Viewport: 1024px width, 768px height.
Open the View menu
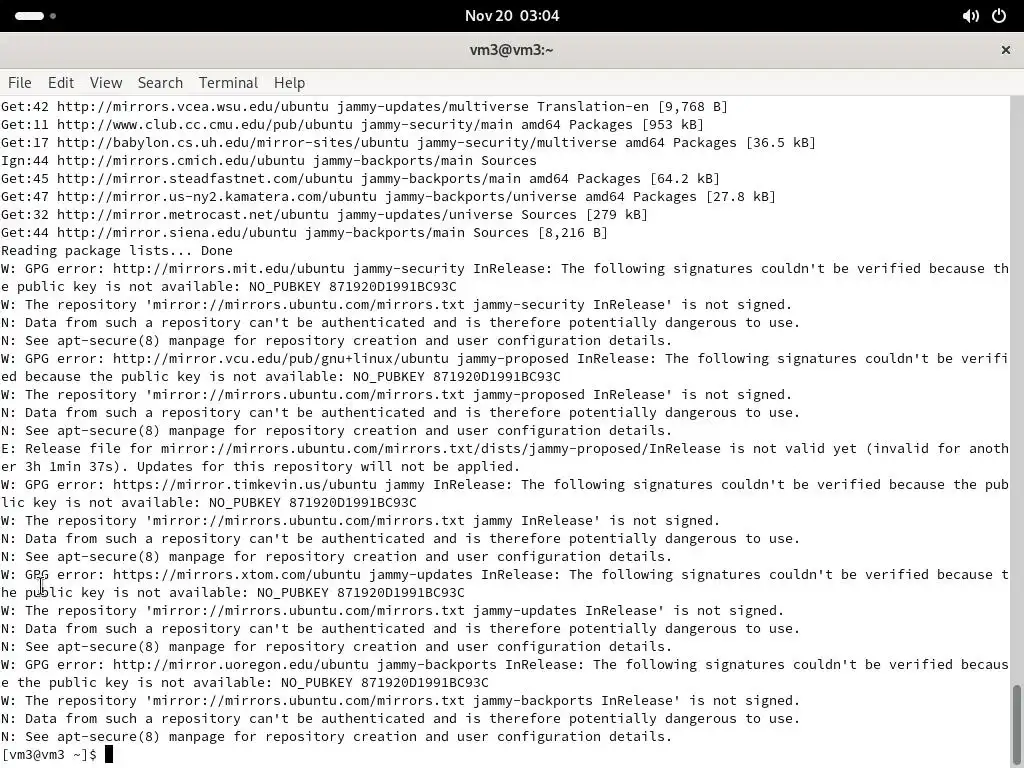[x=106, y=83]
